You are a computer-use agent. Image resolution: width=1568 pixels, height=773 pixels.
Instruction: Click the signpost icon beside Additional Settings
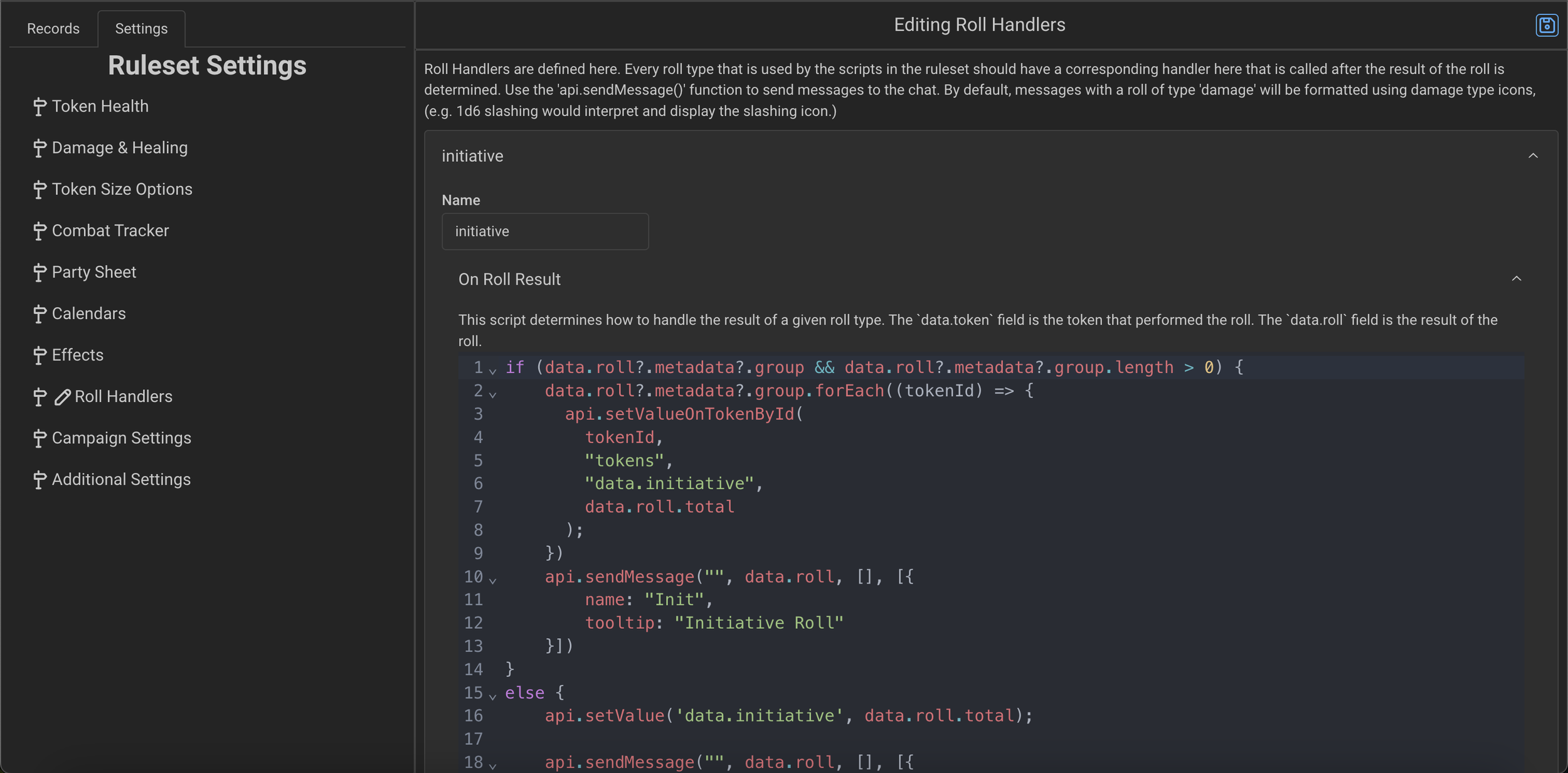[40, 480]
